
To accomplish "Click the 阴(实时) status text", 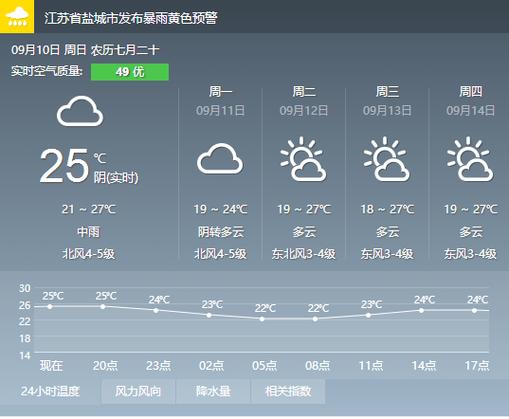I will coord(116,178).
